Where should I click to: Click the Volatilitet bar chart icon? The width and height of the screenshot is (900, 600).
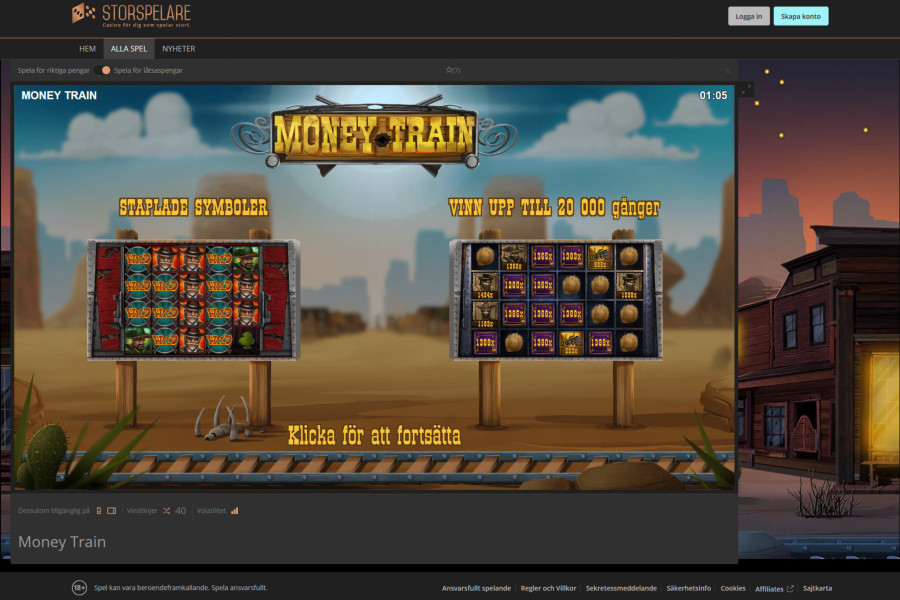234,510
